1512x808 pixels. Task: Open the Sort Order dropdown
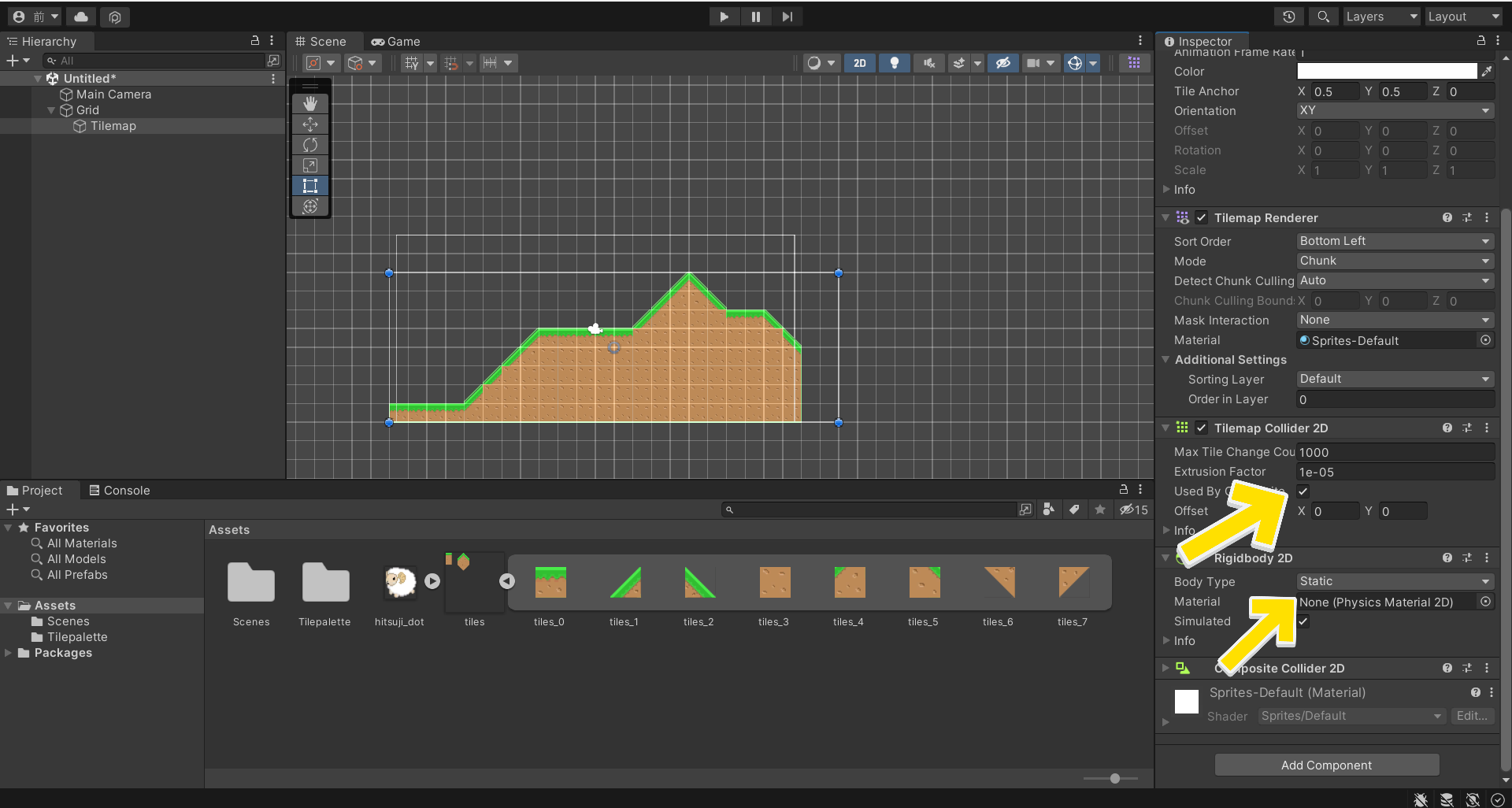1394,241
